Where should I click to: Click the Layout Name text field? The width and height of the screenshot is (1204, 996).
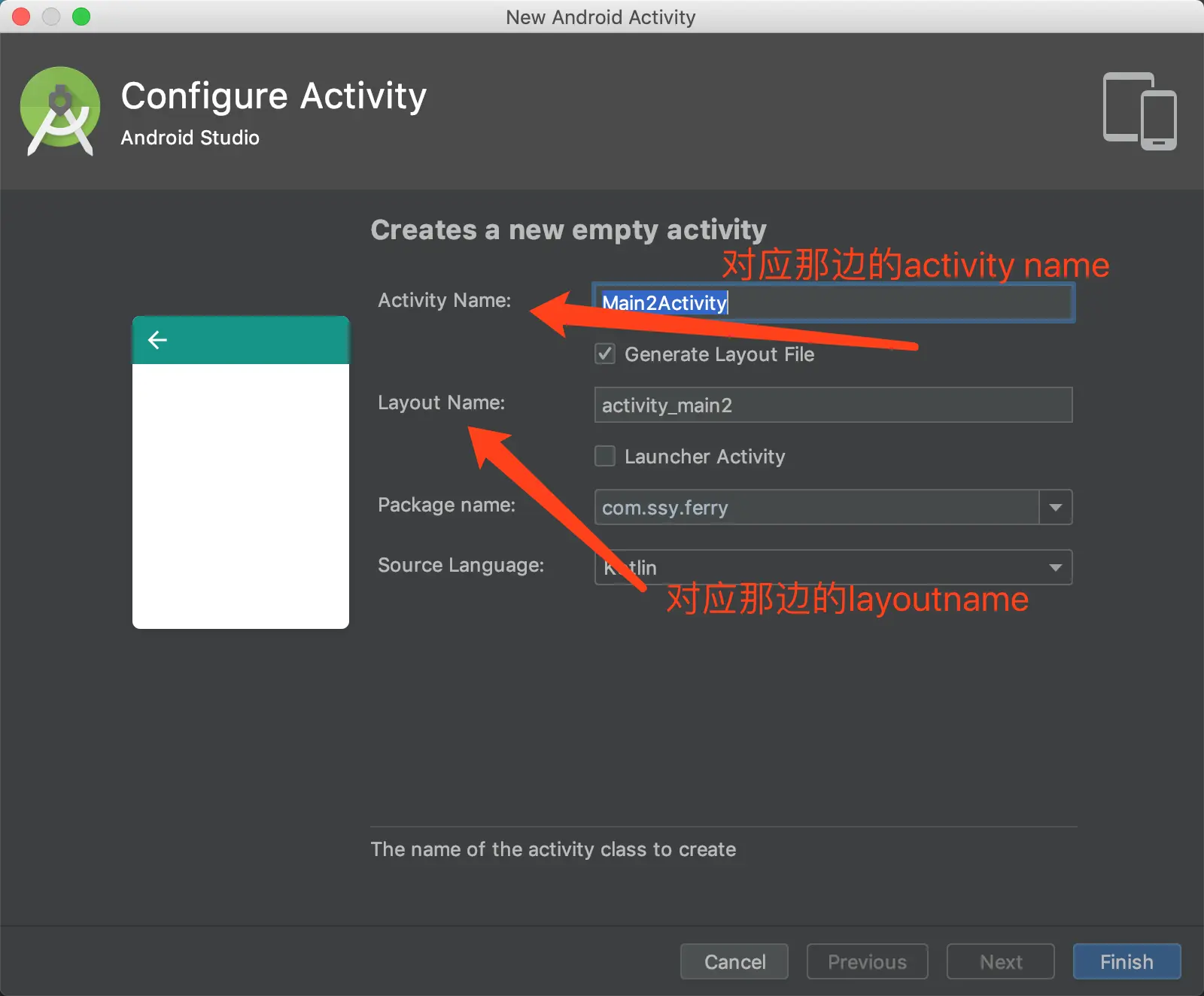click(x=833, y=405)
